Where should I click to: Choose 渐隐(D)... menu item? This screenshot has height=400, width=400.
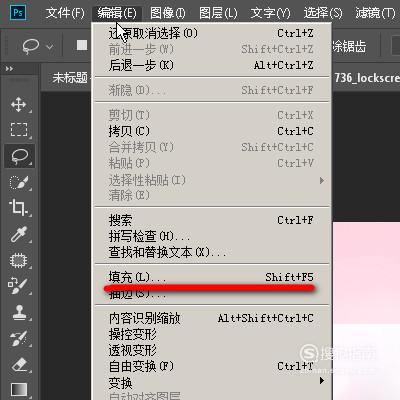click(x=211, y=90)
